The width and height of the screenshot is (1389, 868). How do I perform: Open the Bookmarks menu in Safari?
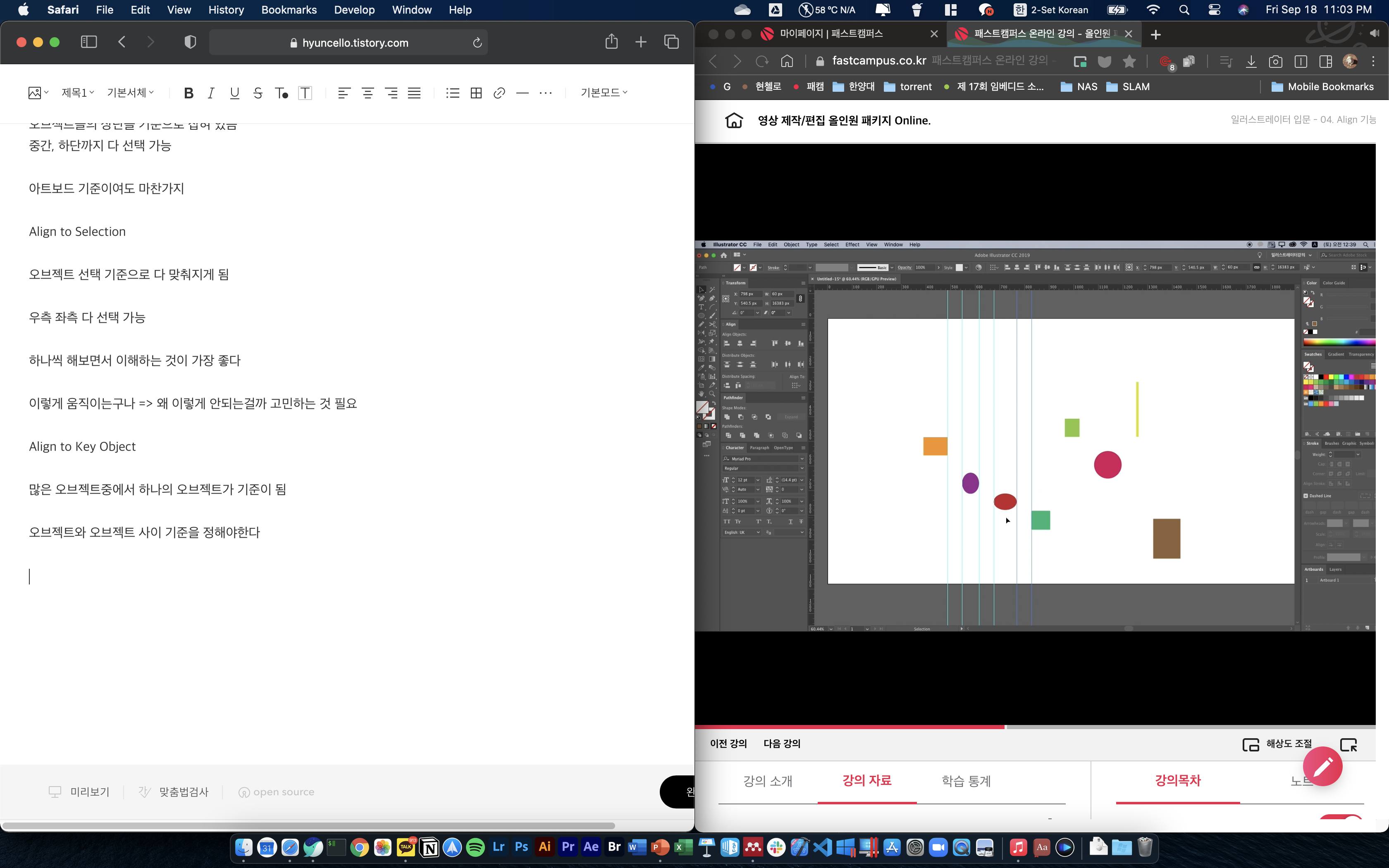pyautogui.click(x=289, y=10)
